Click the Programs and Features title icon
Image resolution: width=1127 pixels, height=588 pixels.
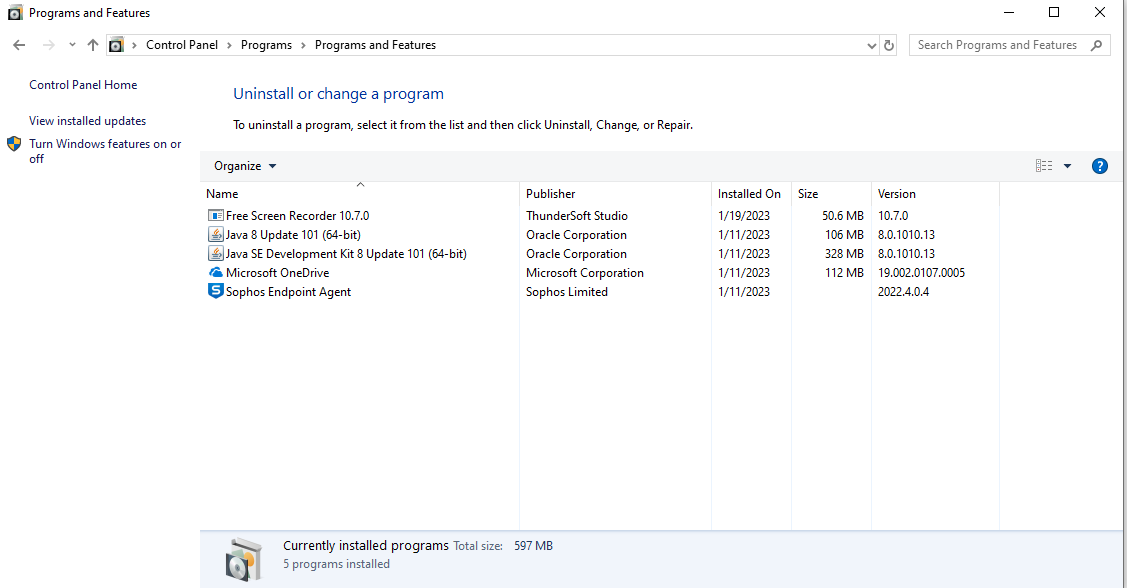(14, 12)
